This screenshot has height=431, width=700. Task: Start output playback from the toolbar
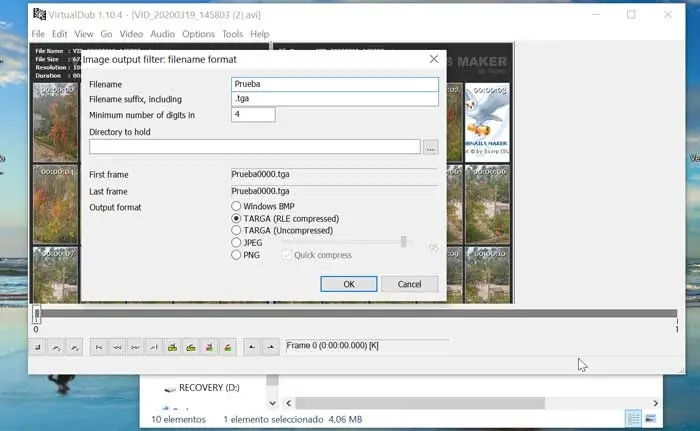tap(75, 347)
